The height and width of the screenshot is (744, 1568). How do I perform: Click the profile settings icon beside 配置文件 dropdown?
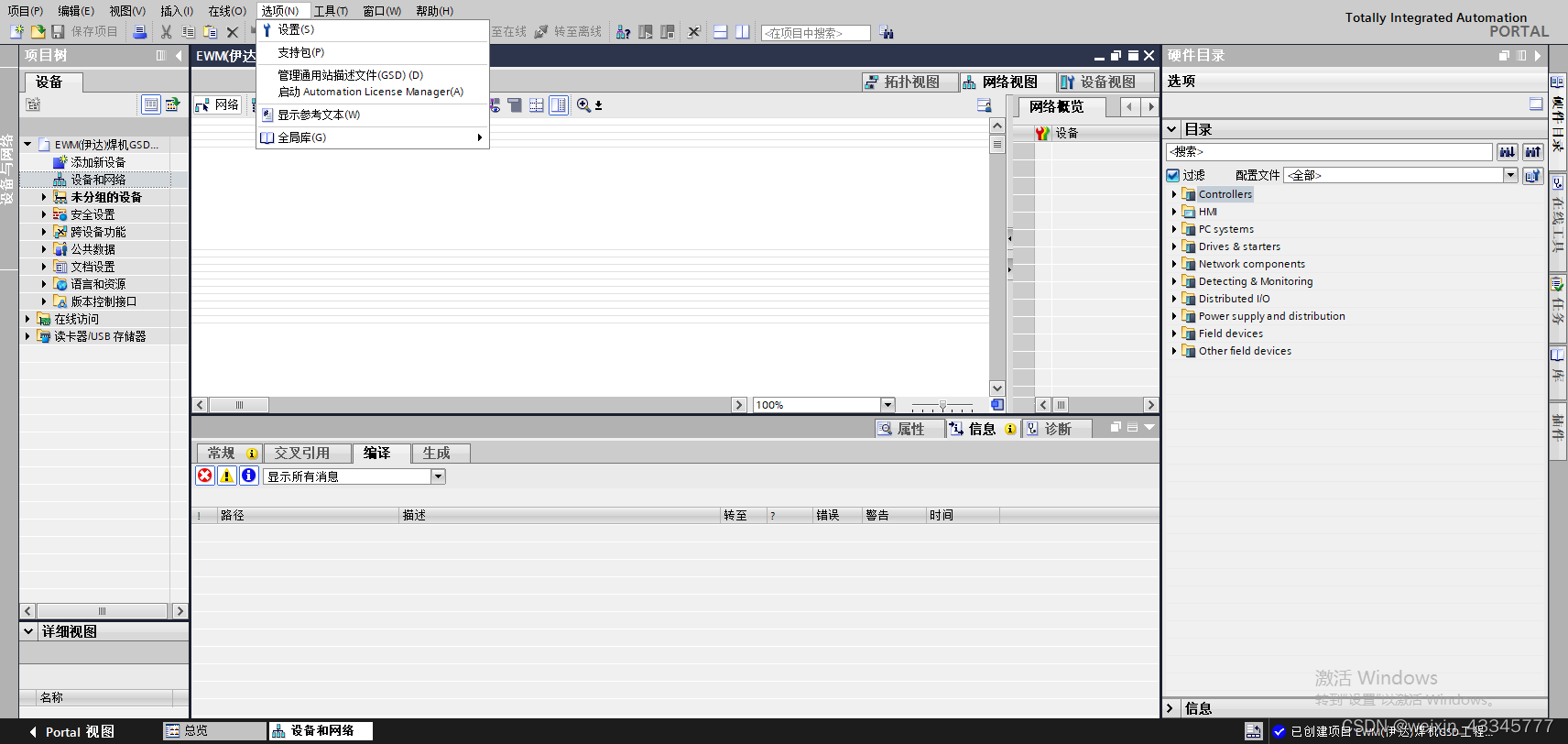click(x=1533, y=175)
